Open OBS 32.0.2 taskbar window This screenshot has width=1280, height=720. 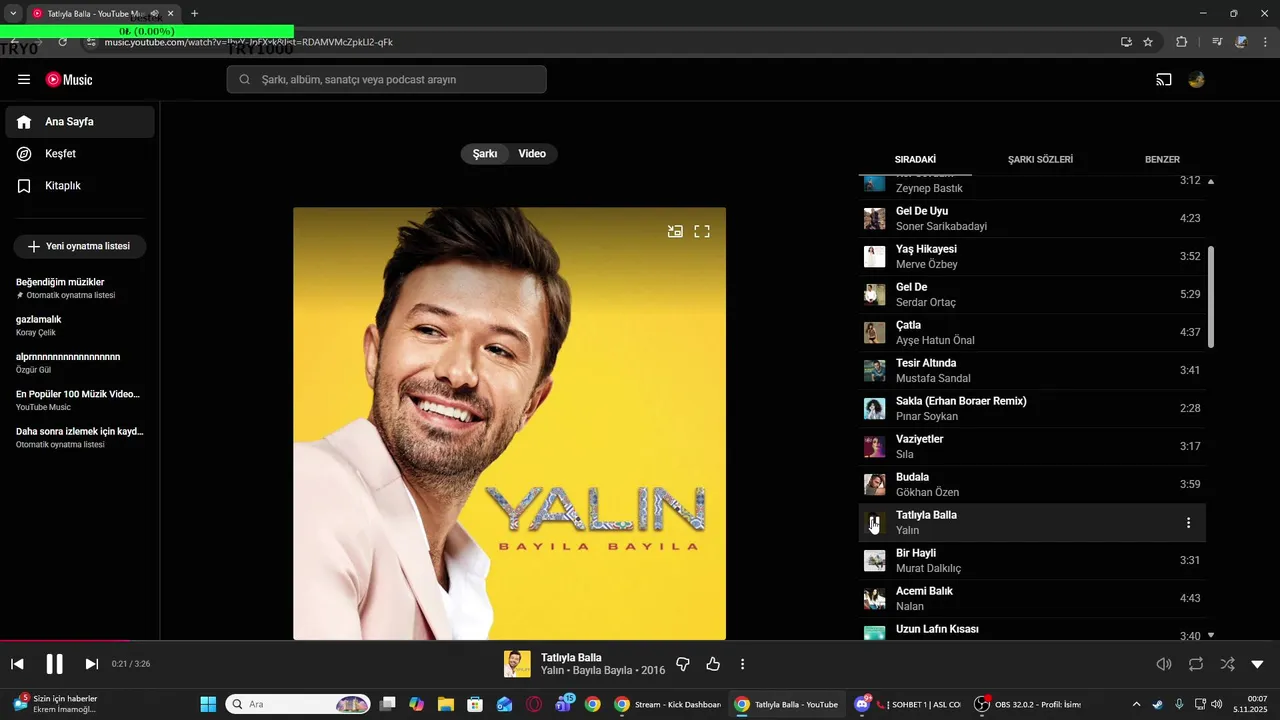click(x=1027, y=704)
